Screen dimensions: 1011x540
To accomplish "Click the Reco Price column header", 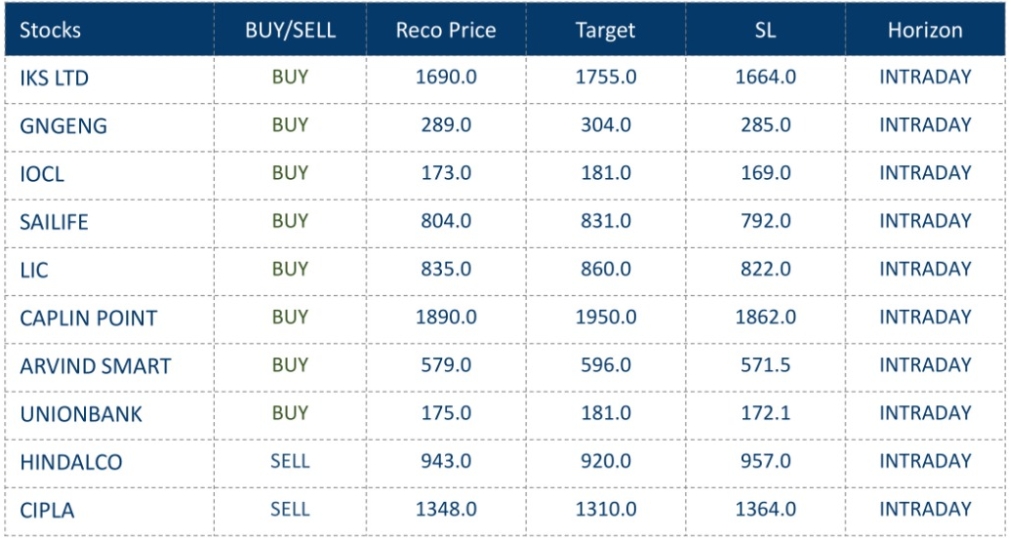I will coord(446,30).
